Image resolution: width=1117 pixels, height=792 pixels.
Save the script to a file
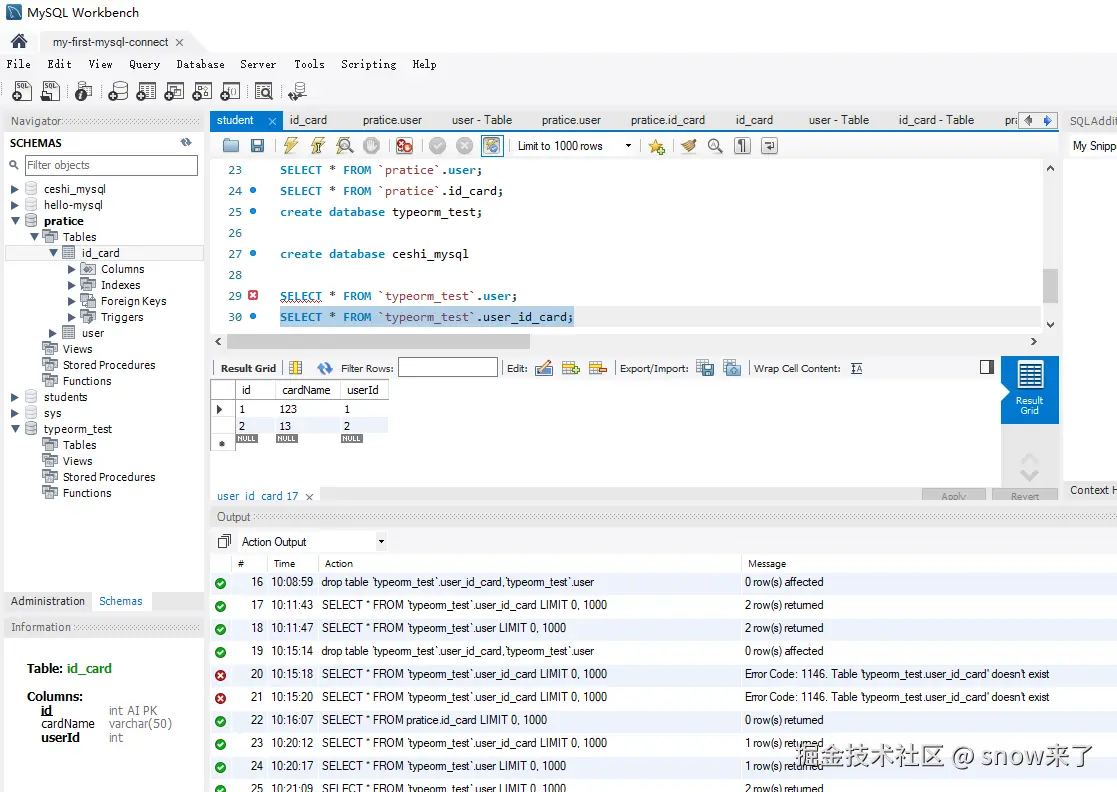coord(257,146)
